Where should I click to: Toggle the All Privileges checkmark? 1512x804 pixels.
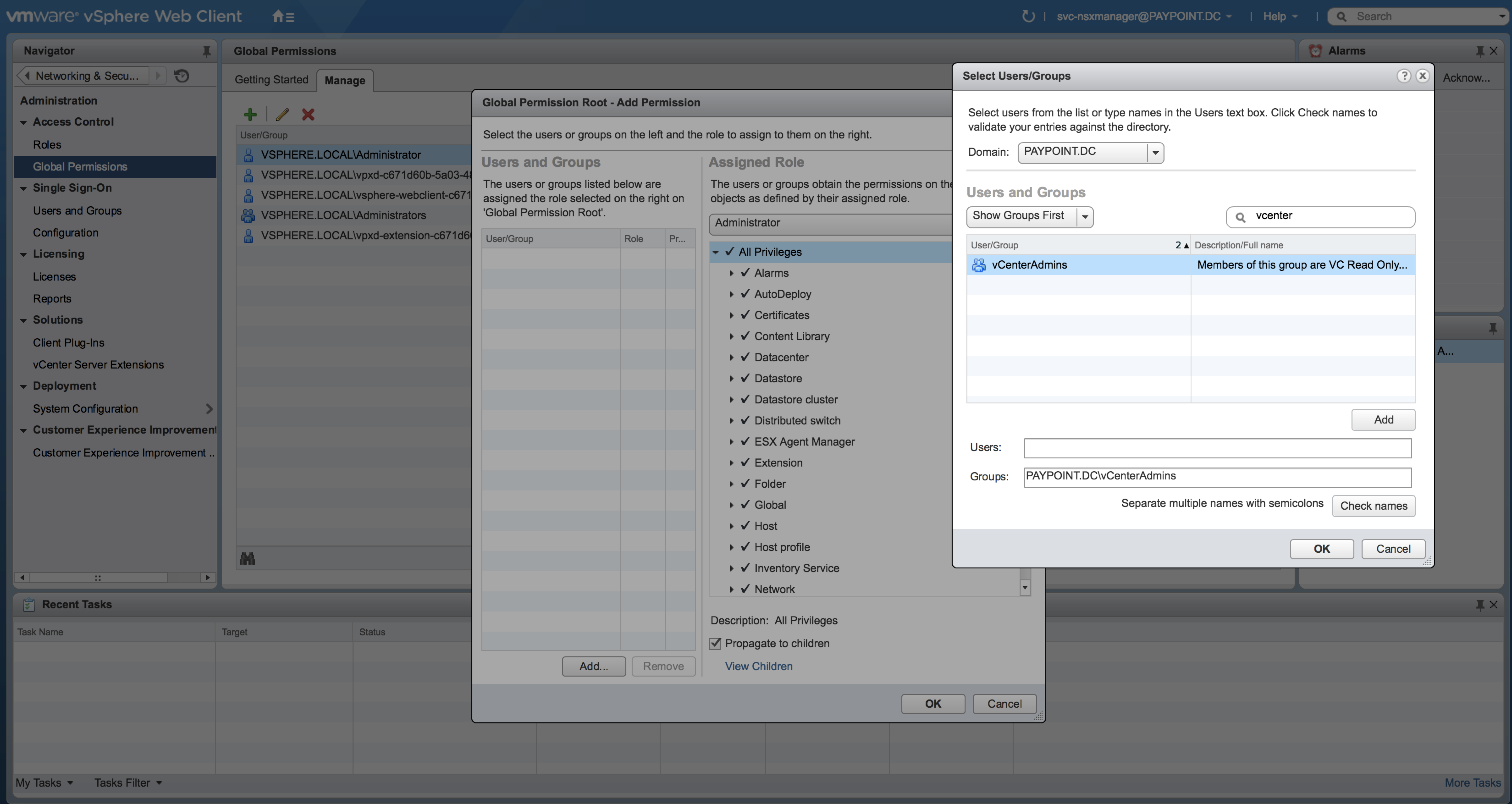click(730, 252)
